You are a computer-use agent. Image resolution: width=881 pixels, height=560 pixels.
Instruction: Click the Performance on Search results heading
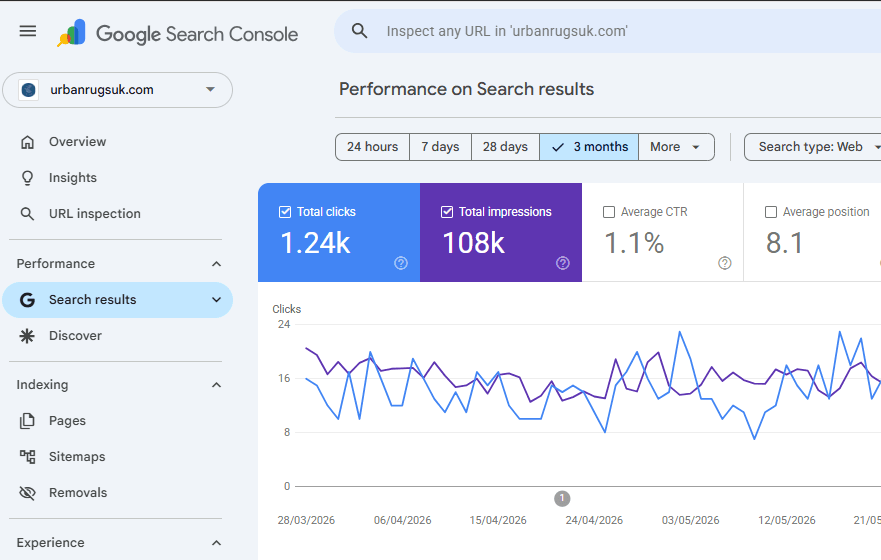pos(466,89)
